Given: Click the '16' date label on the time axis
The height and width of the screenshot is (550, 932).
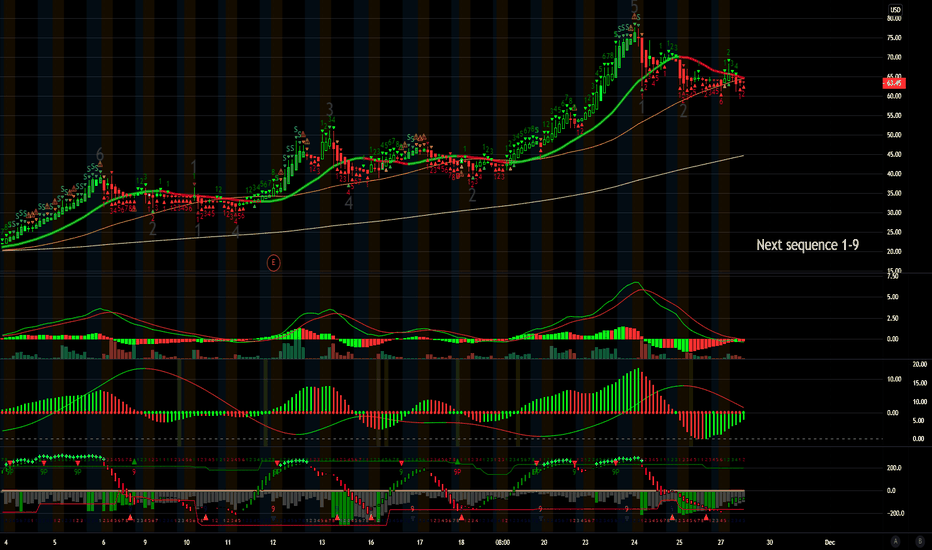Looking at the screenshot, I should click(371, 542).
